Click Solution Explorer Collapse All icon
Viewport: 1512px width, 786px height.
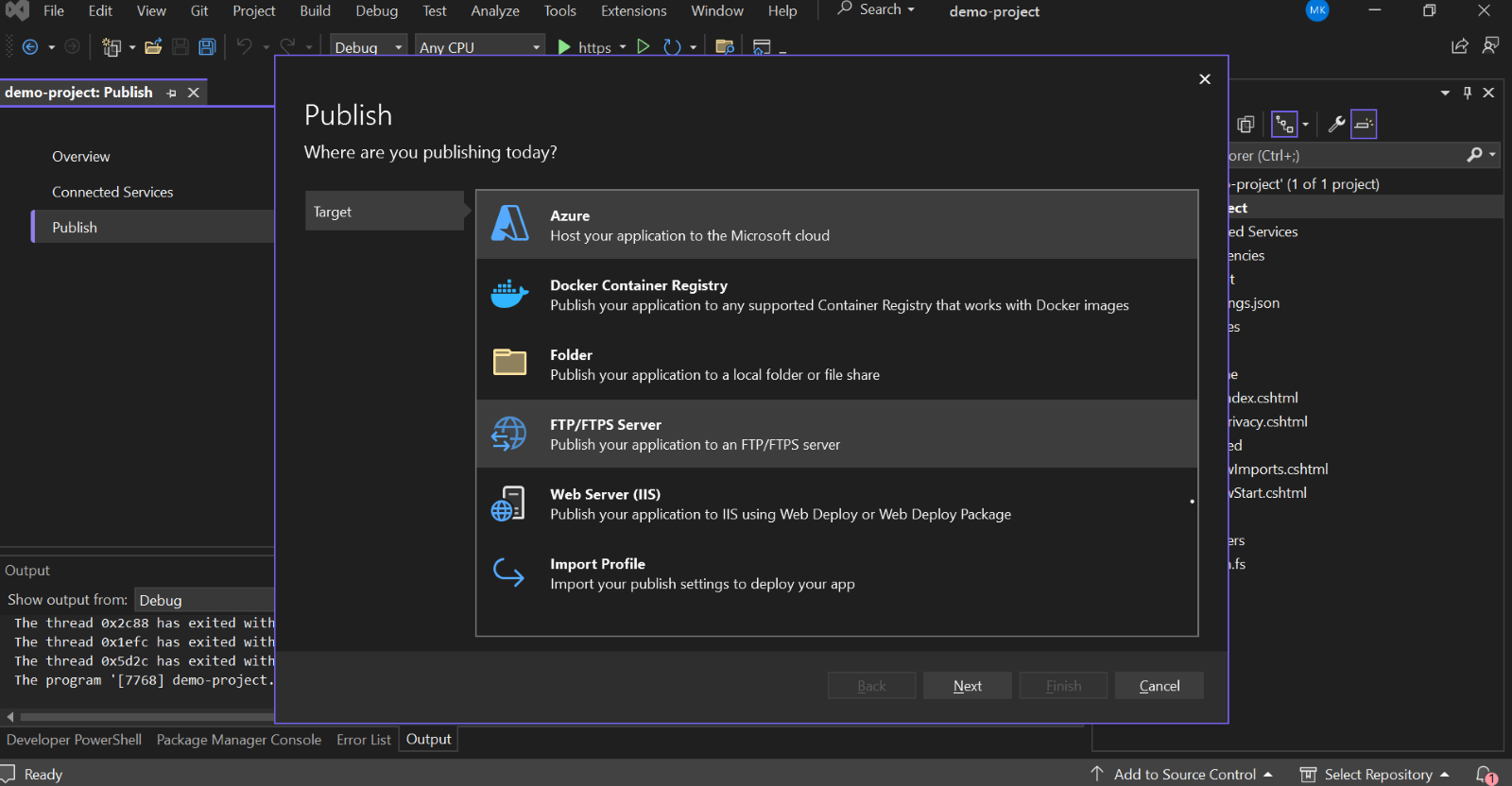click(x=1246, y=124)
